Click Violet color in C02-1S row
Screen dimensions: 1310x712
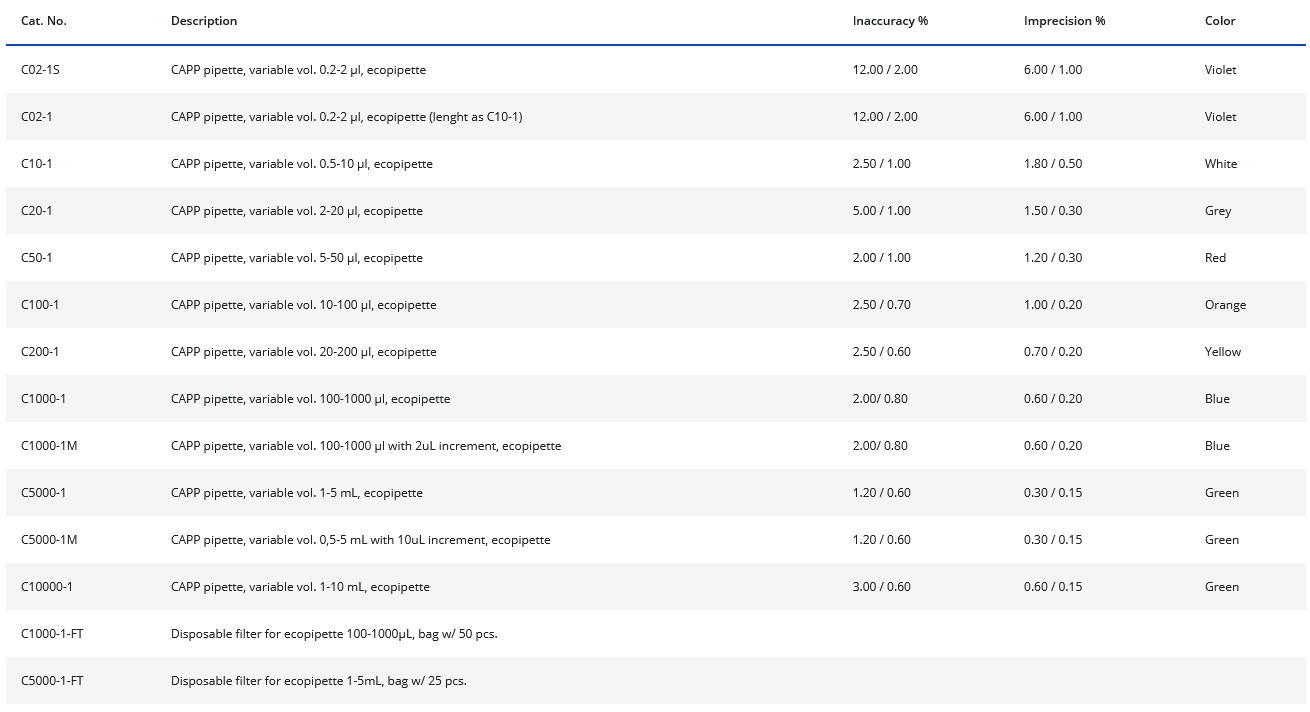point(1220,70)
